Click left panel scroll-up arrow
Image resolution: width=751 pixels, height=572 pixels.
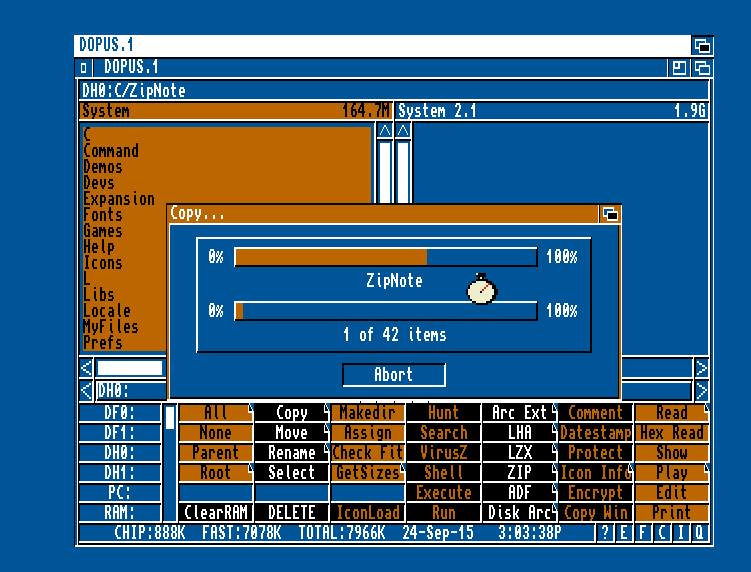(385, 130)
